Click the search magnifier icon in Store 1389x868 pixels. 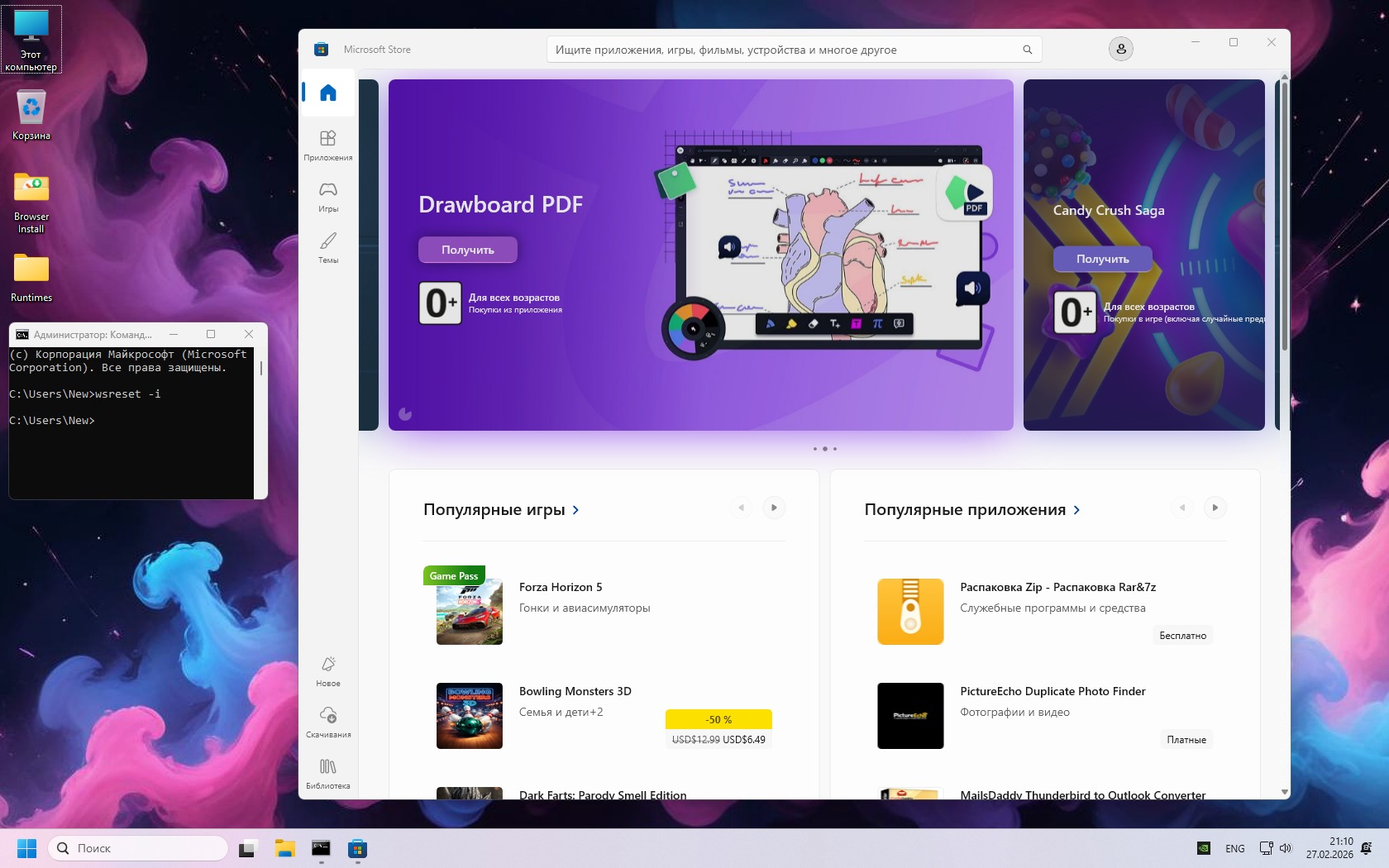pyautogui.click(x=1027, y=50)
